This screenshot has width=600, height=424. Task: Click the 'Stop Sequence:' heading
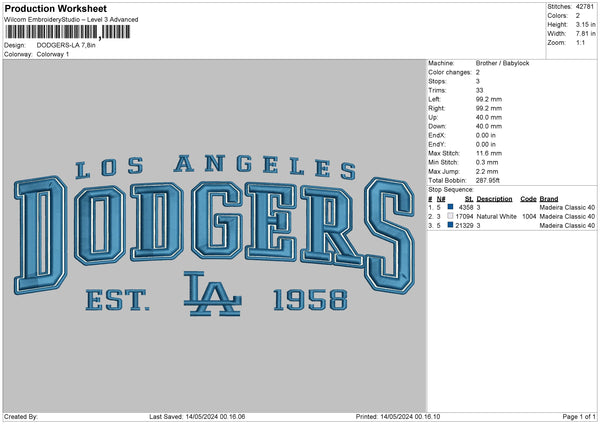point(451,190)
